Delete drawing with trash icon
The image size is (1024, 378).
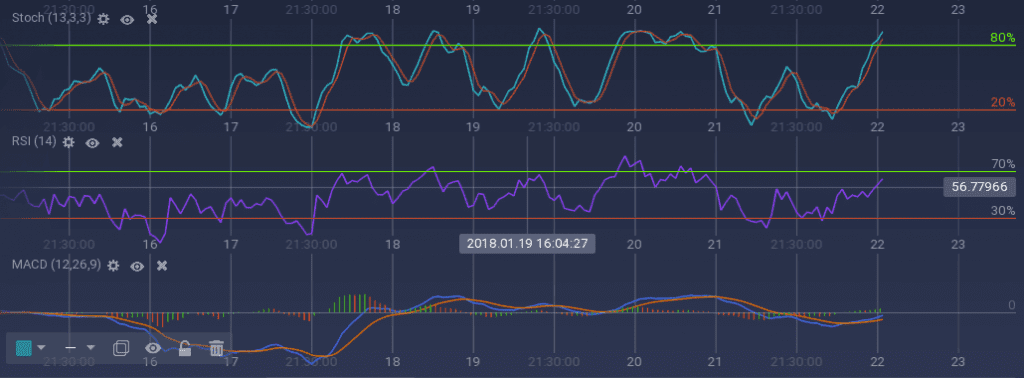[x=217, y=348]
